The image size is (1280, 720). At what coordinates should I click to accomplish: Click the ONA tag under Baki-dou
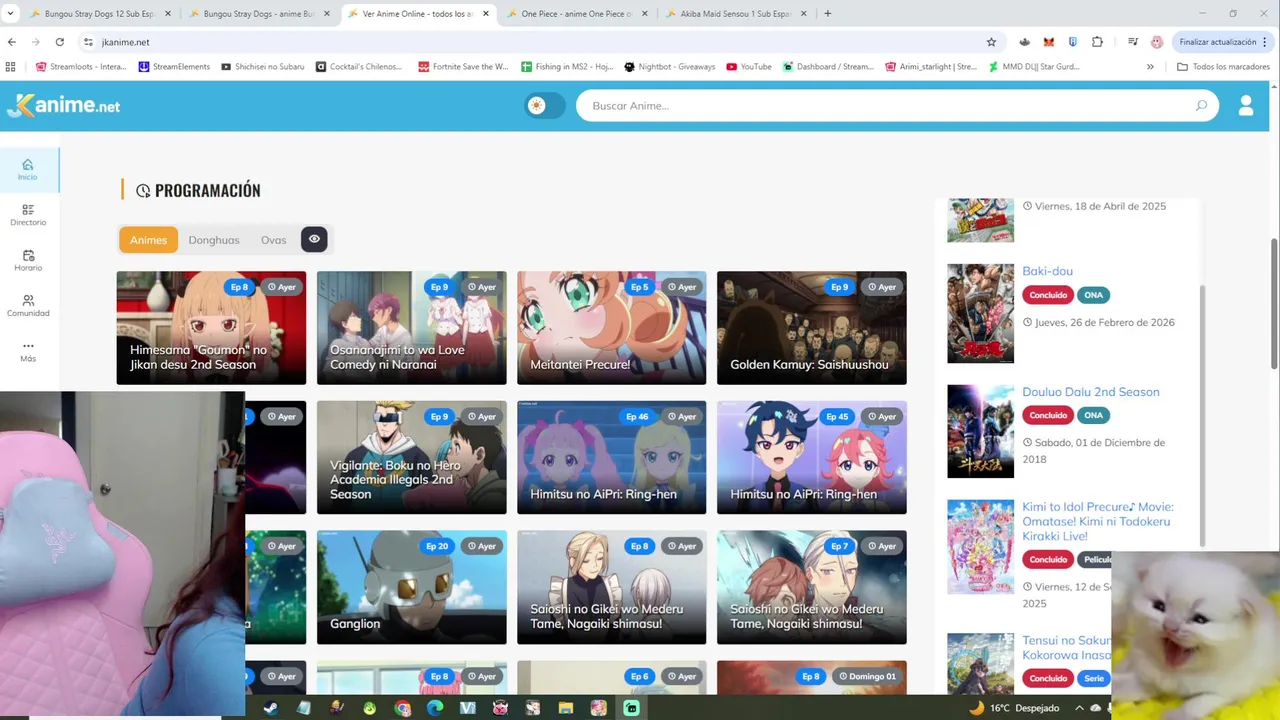(1094, 295)
